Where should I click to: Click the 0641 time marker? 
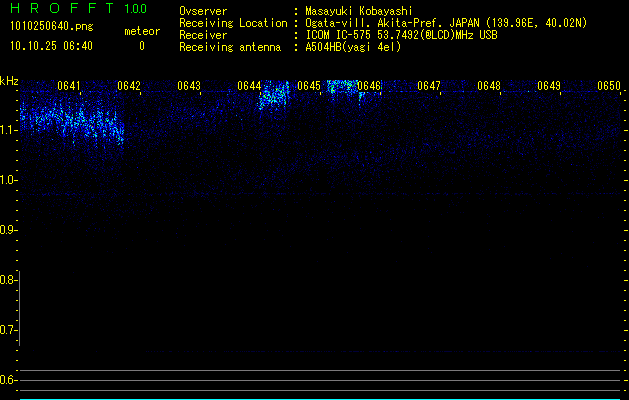click(69, 86)
